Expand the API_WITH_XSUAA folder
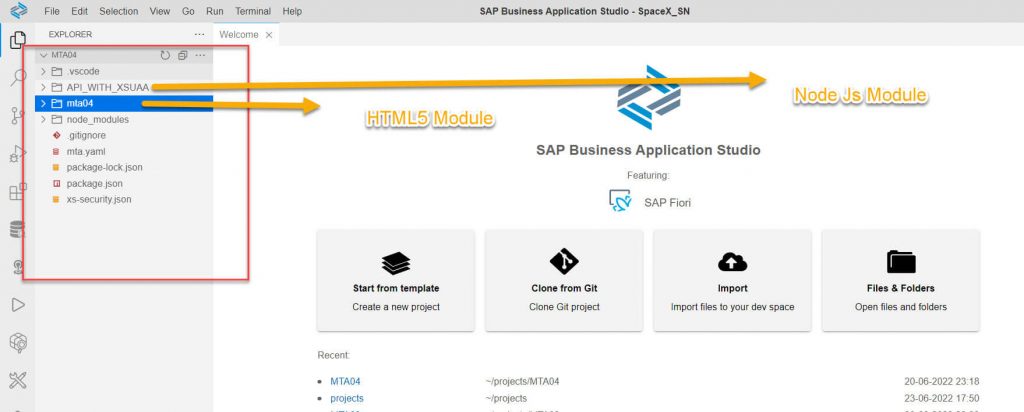This screenshot has height=412, width=1024. 43,87
